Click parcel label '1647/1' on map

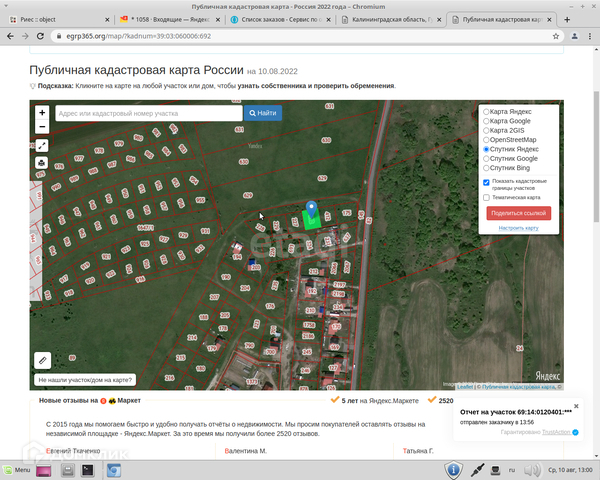point(145,228)
